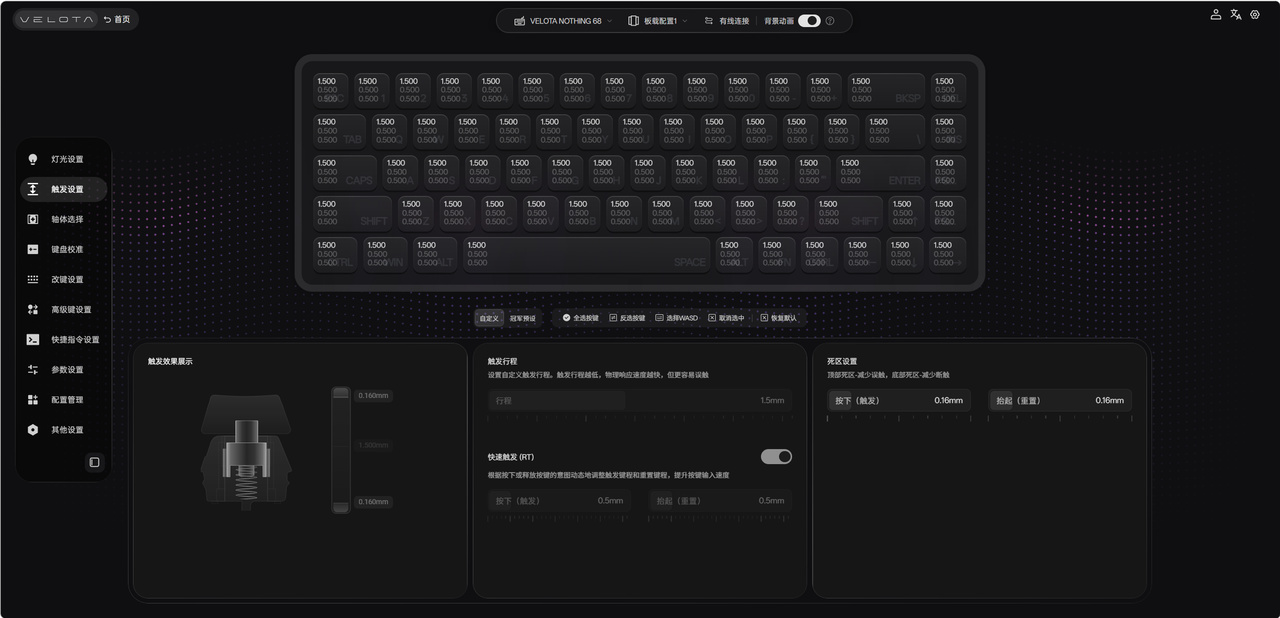Click 恢复默认 restore default button
The height and width of the screenshot is (618, 1280).
[779, 318]
